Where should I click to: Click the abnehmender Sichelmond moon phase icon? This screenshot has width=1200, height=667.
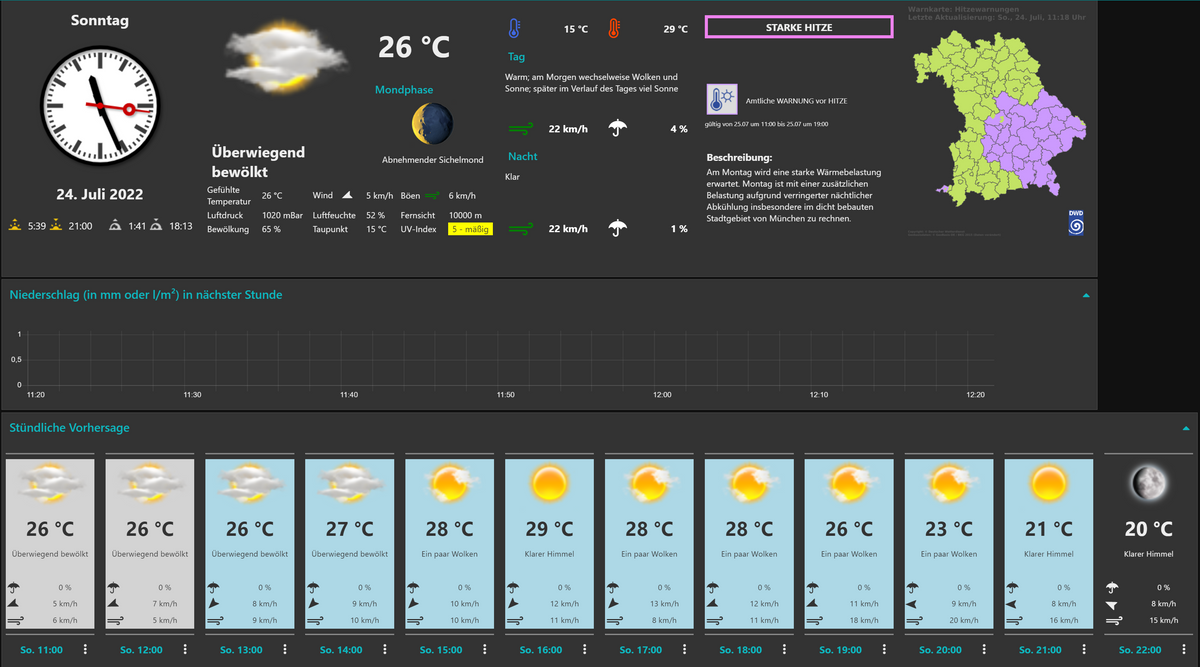click(433, 123)
